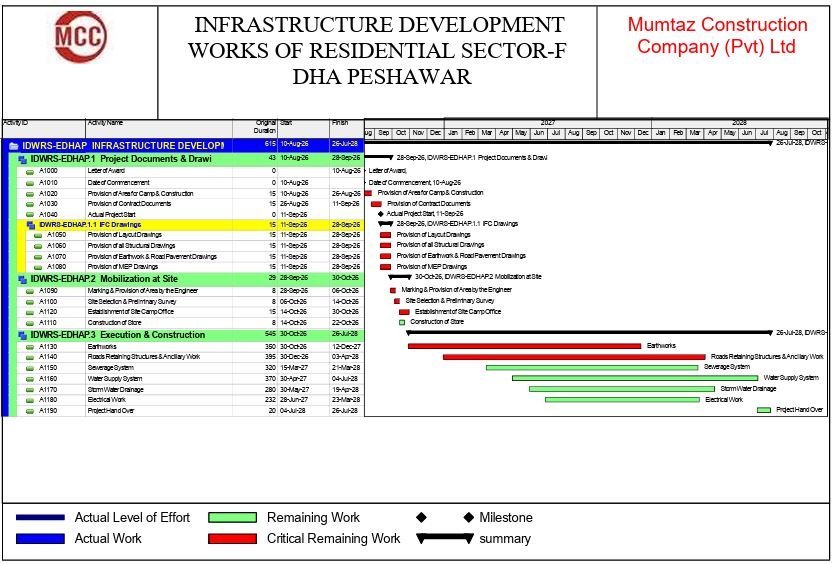The height and width of the screenshot is (564, 837).
Task: Click the Activity Name column header
Action: tap(159, 129)
